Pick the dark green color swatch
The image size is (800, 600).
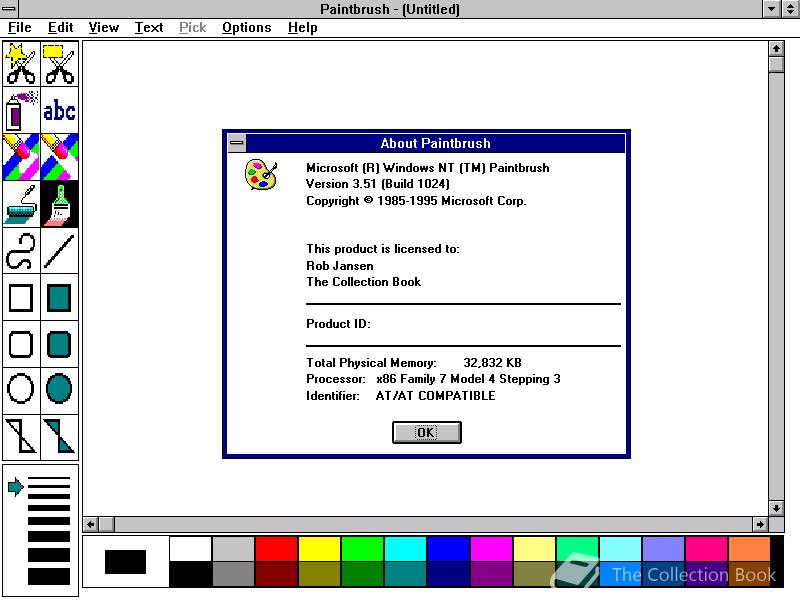click(362, 574)
